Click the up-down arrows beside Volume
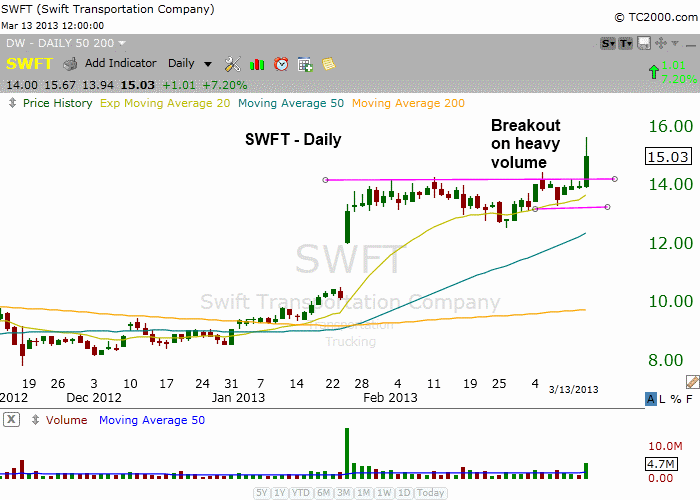Screen dimensions: 700x500 (35, 420)
